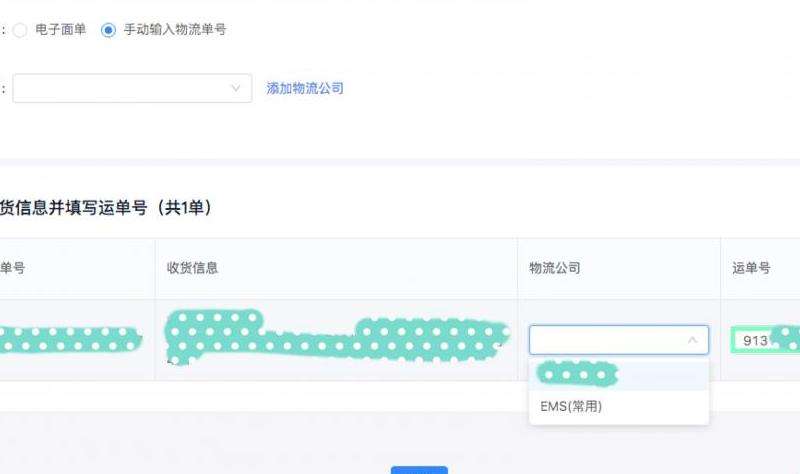Screen dimensions: 800x474
Task: Select 手动输入物流单号 radio option
Action: [108, 30]
